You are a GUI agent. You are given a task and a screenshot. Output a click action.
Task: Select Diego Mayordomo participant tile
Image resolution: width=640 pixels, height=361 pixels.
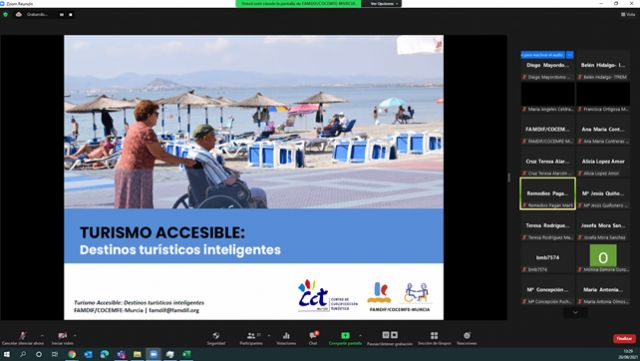pyautogui.click(x=547, y=65)
